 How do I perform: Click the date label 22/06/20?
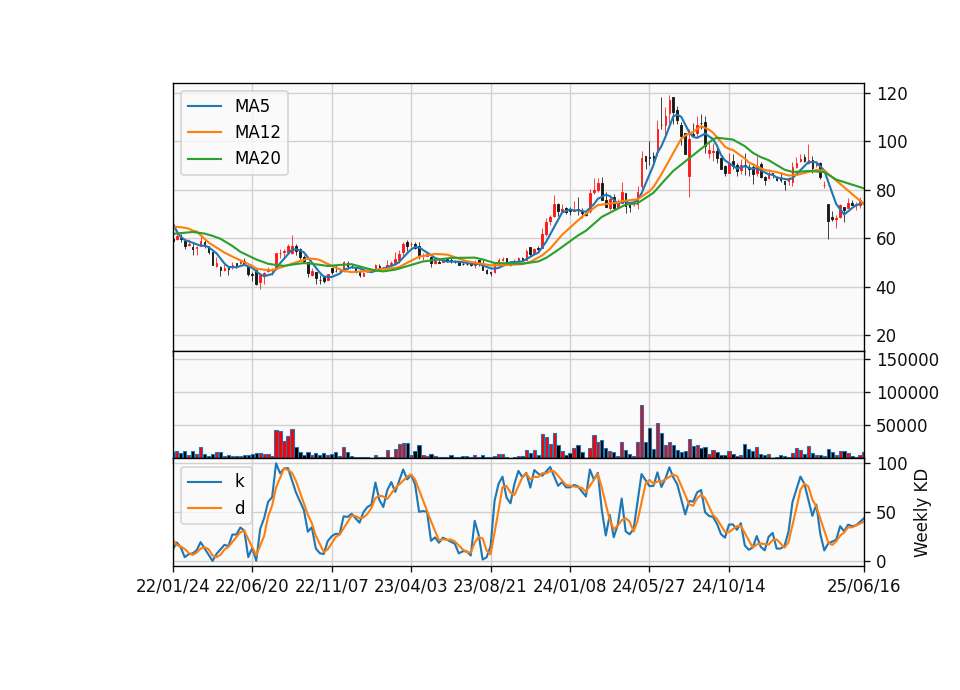pos(252,586)
